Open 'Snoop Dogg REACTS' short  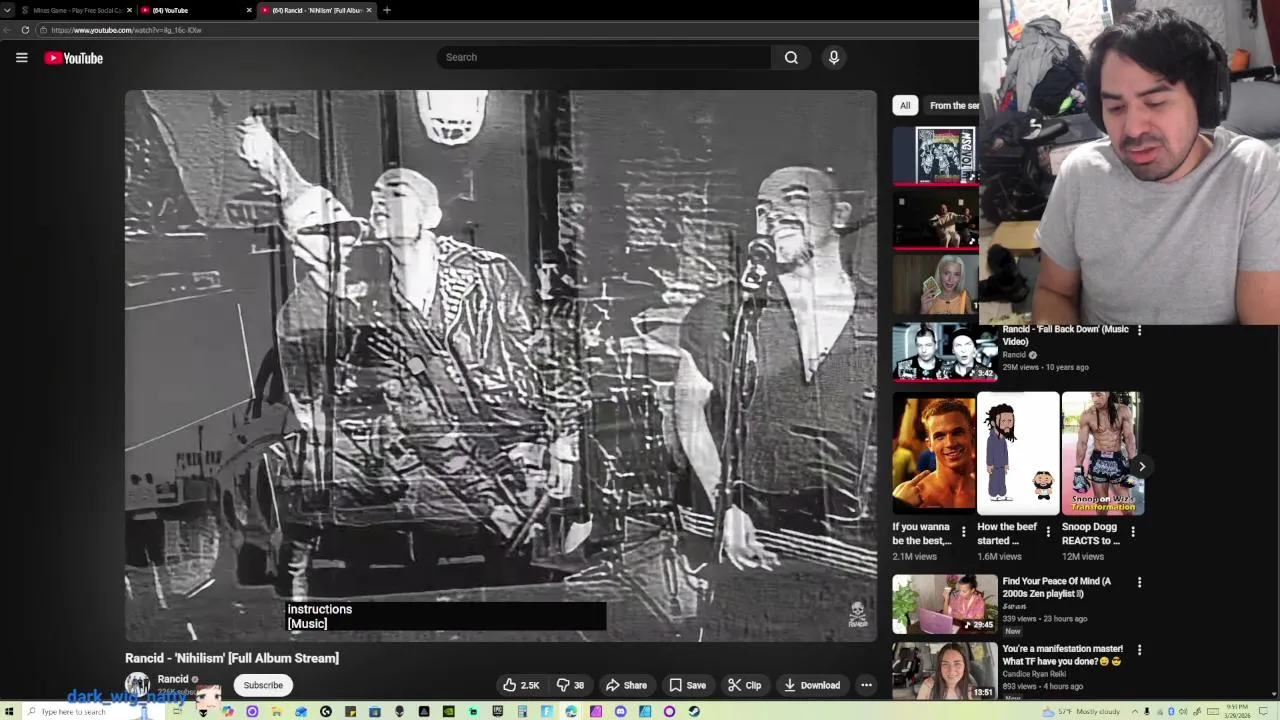click(1102, 453)
